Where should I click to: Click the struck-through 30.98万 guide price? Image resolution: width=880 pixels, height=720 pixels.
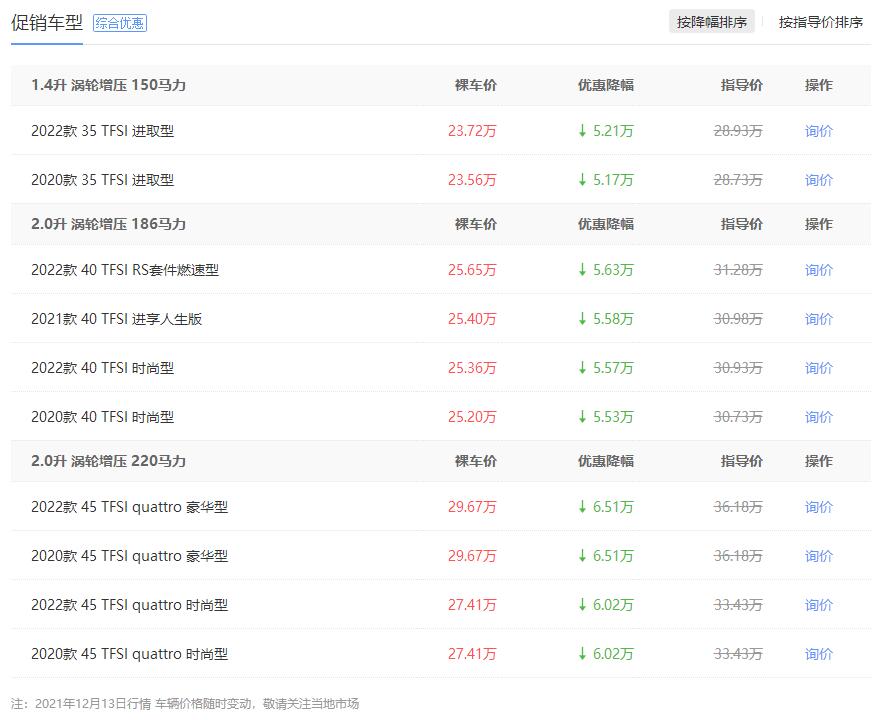(738, 319)
